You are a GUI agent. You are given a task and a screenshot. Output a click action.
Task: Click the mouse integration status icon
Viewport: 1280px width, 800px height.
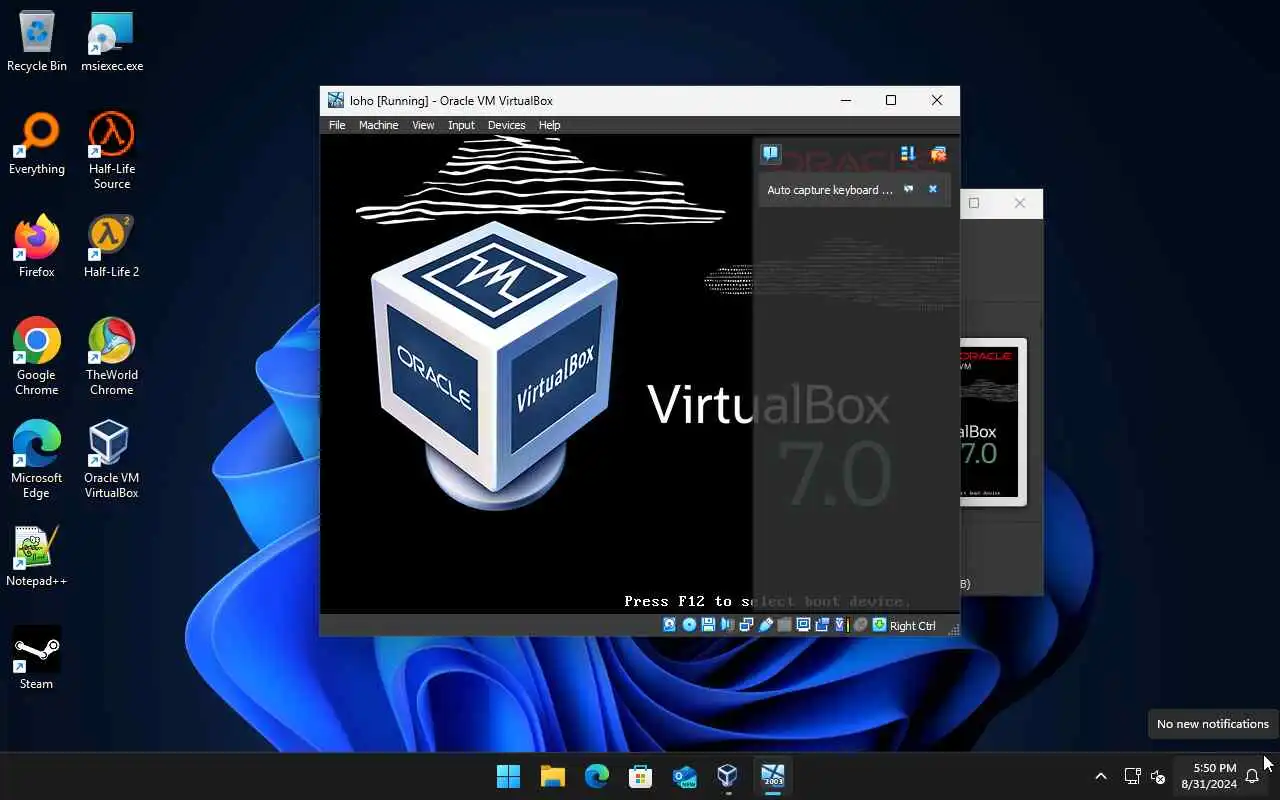860,625
